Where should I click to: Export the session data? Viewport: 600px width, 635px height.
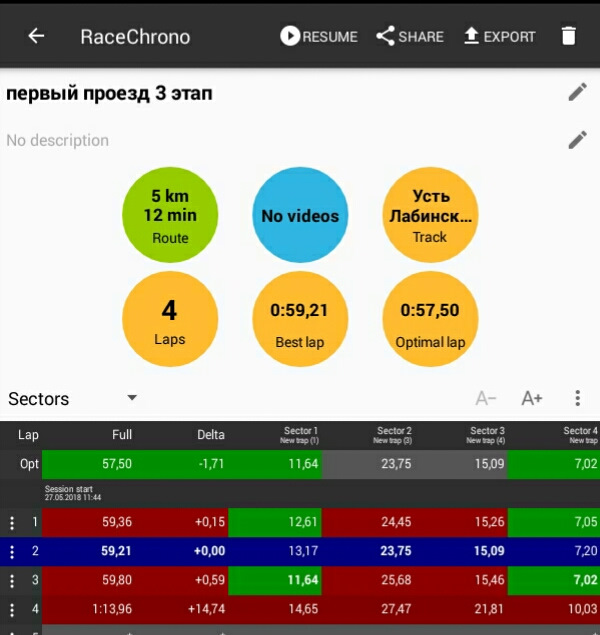click(x=499, y=36)
